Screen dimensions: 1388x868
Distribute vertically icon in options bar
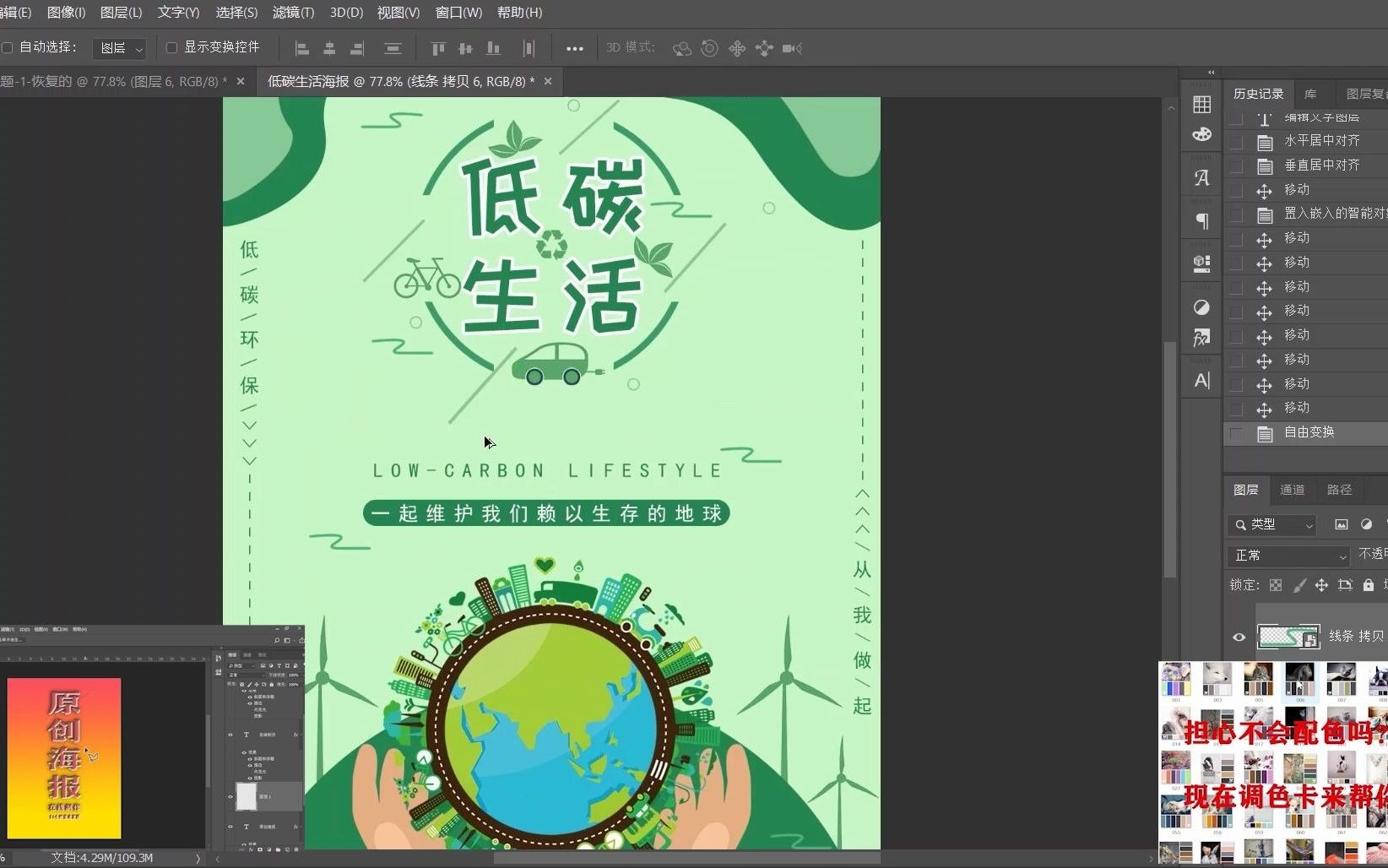(393, 48)
